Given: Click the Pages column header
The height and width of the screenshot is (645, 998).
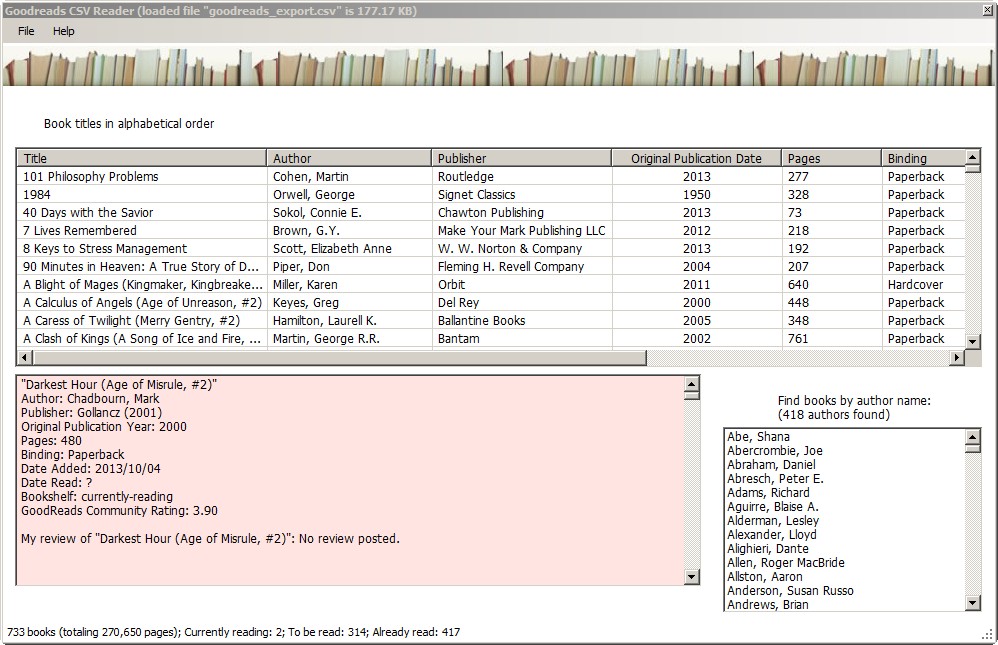Looking at the screenshot, I should [830, 157].
